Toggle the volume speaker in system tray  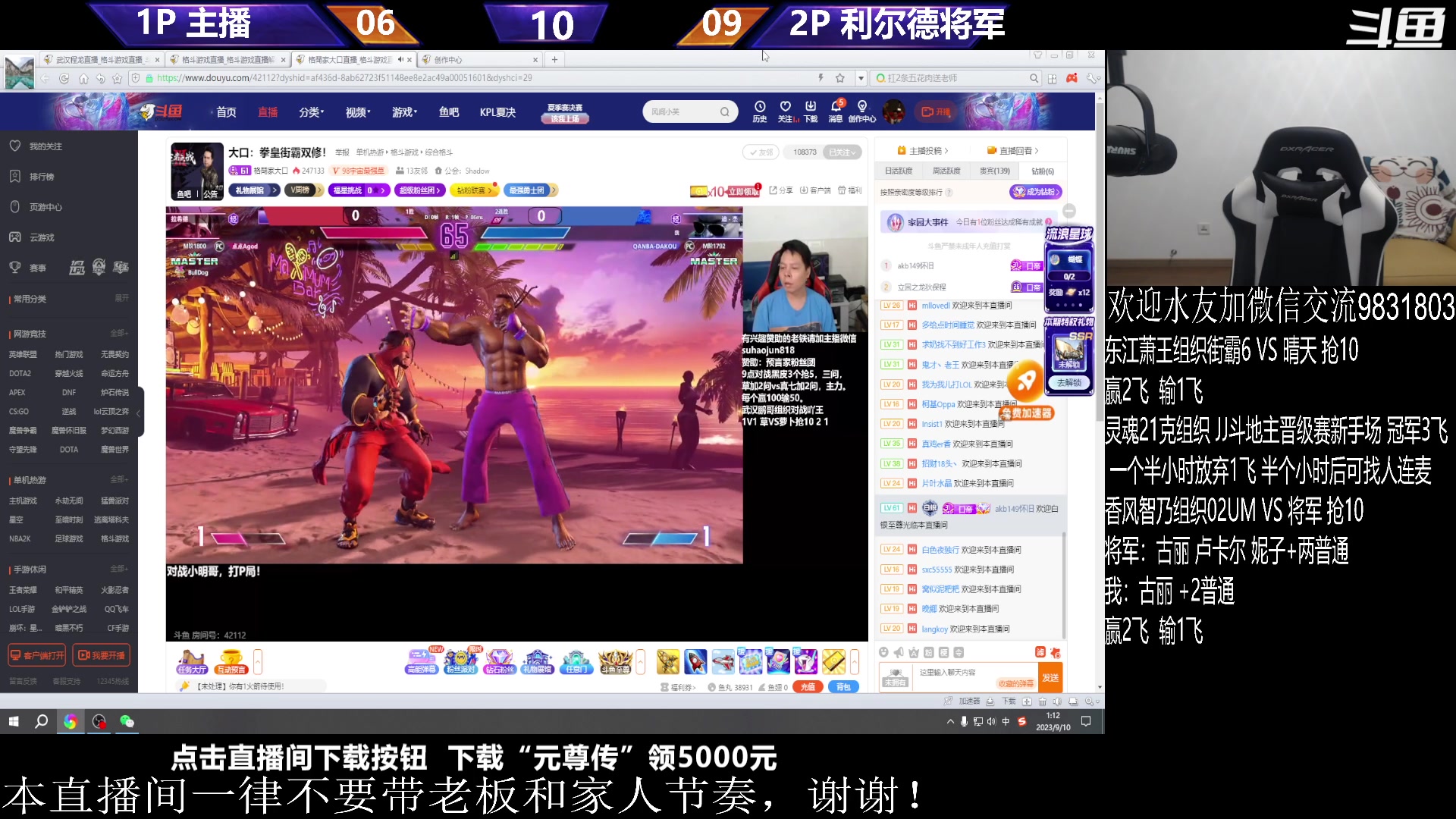(x=991, y=721)
